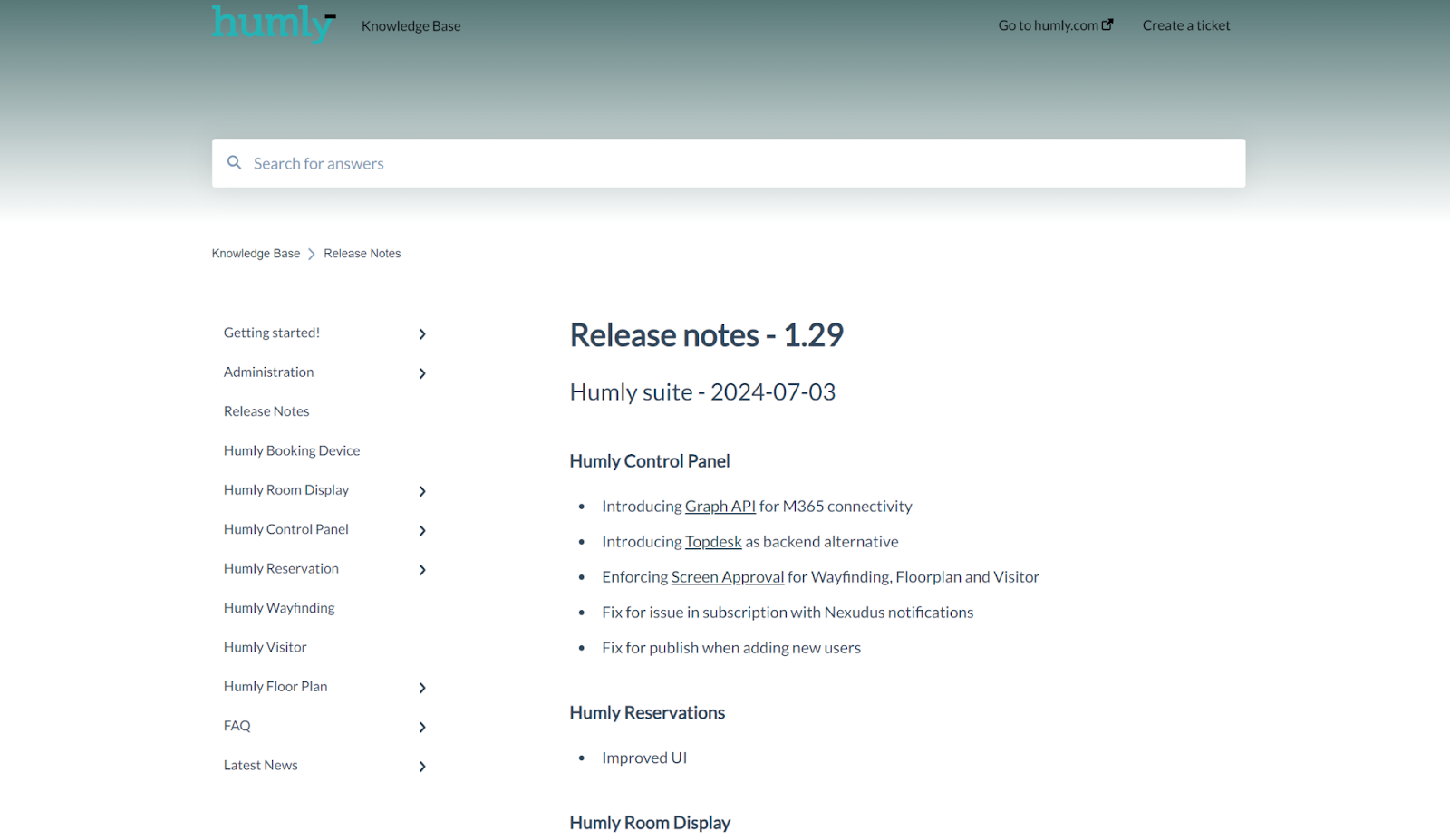The width and height of the screenshot is (1450, 840).
Task: Click the search magnifier icon
Action: point(234,163)
